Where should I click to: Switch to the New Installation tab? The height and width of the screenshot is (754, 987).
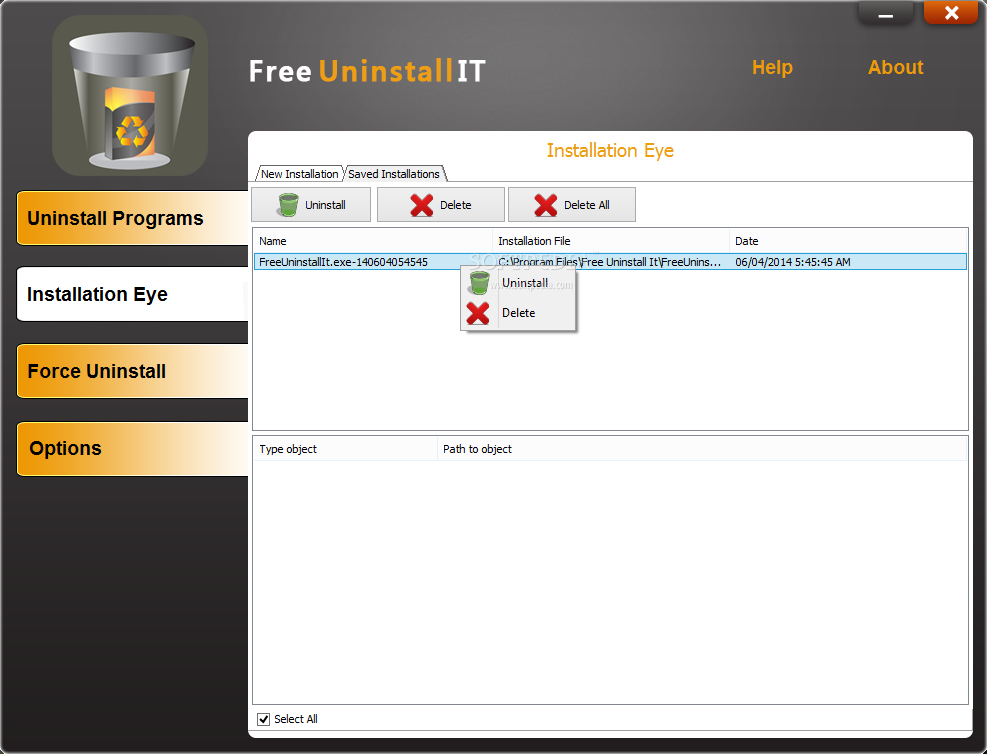pyautogui.click(x=300, y=174)
